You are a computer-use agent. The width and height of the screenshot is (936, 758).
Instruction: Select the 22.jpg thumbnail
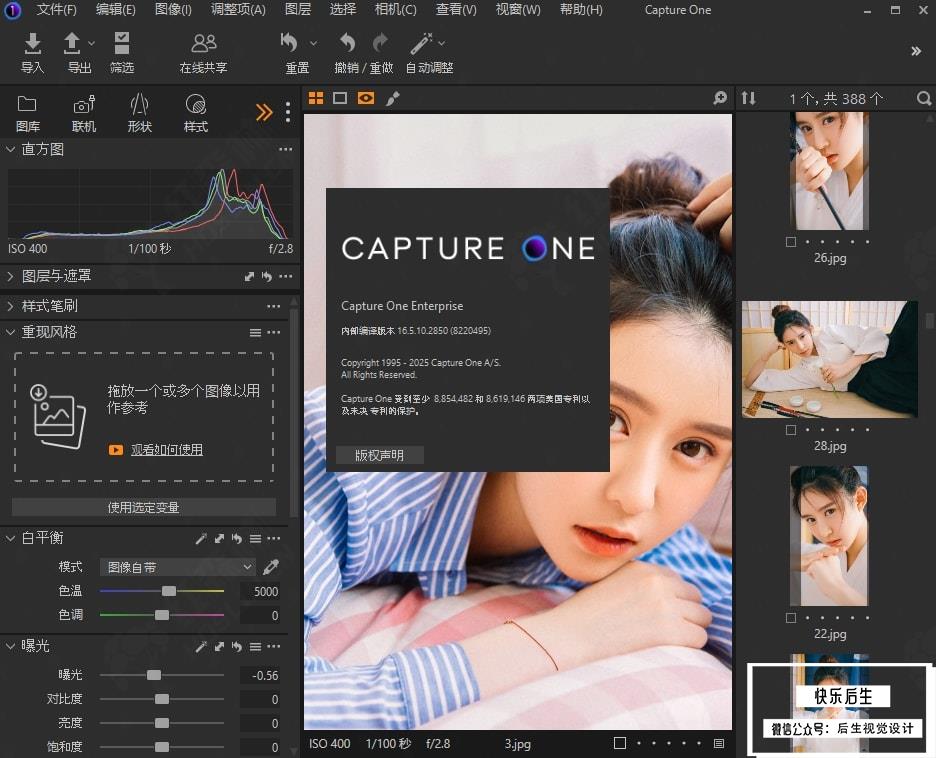[829, 536]
